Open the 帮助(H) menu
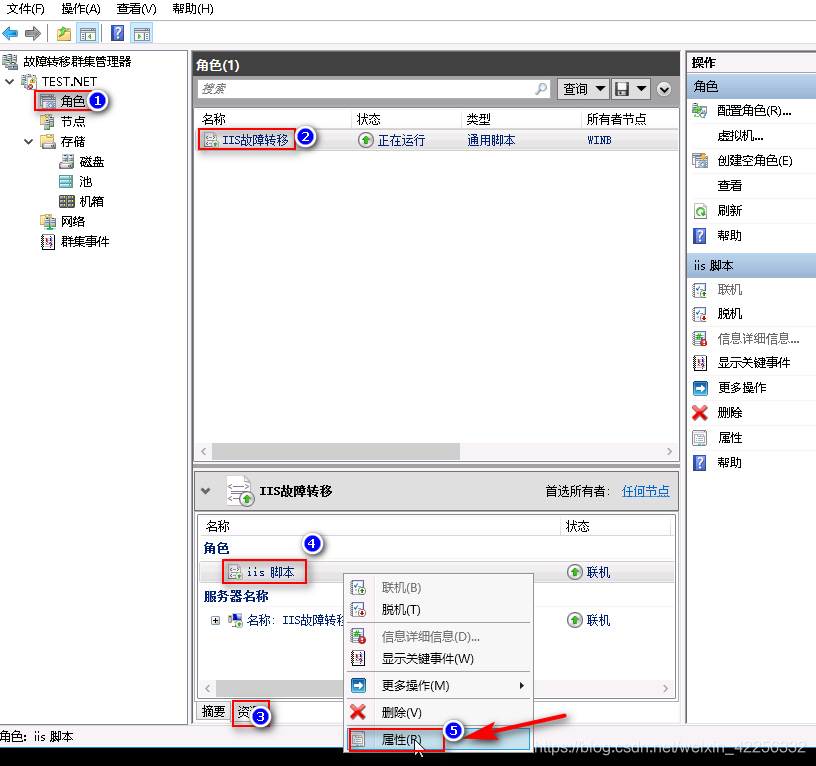The width and height of the screenshot is (816, 766). pyautogui.click(x=193, y=9)
